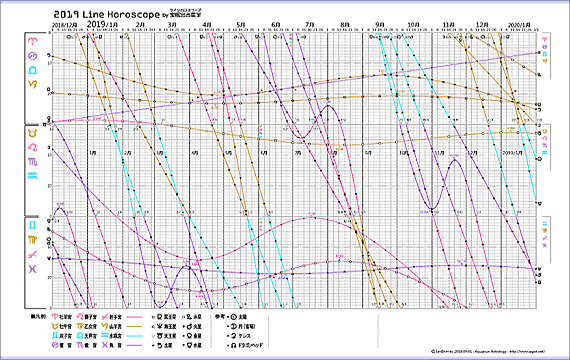The image size is (570, 360).
Task: Click the gold Virgo symbol on the left axis
Action: [x=33, y=240]
